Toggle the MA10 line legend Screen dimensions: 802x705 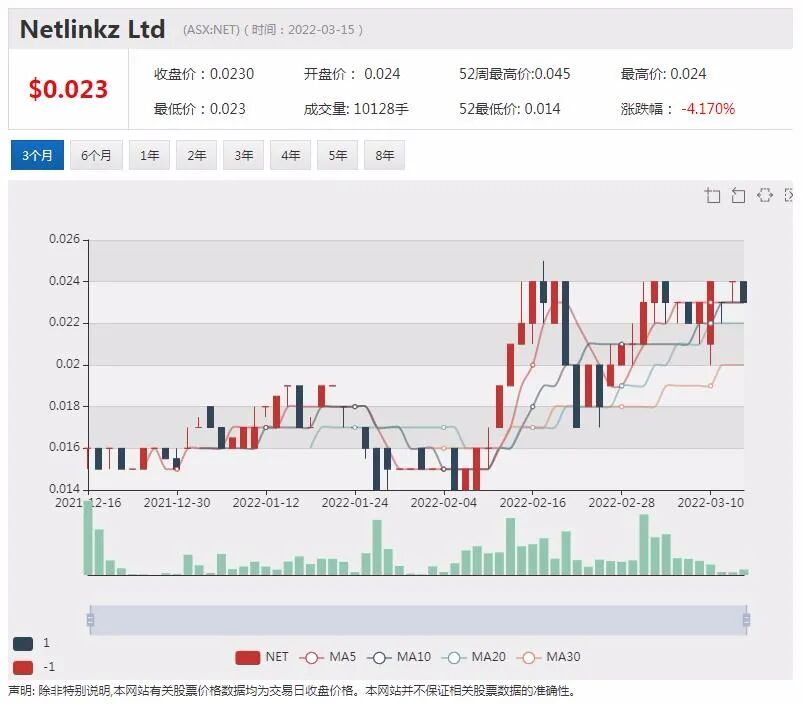point(399,657)
